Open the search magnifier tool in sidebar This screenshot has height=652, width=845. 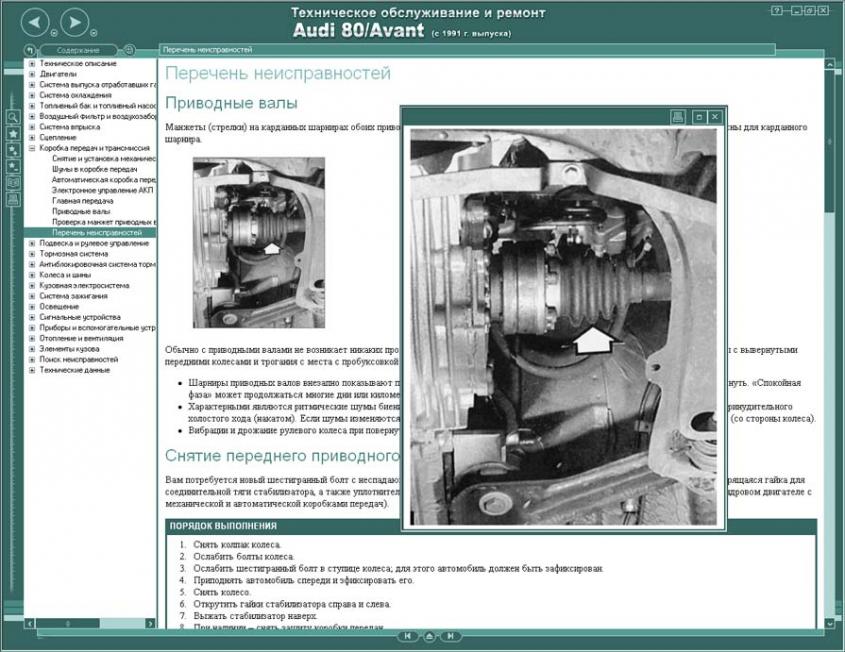[13, 117]
